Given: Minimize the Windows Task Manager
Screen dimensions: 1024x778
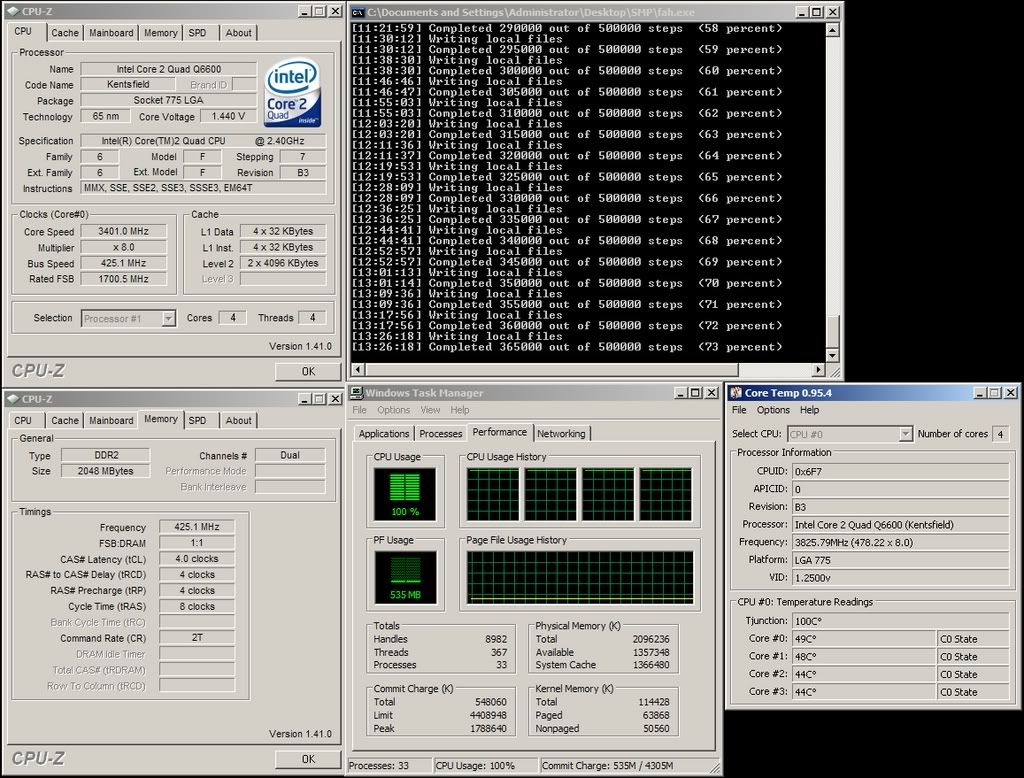Looking at the screenshot, I should point(681,393).
